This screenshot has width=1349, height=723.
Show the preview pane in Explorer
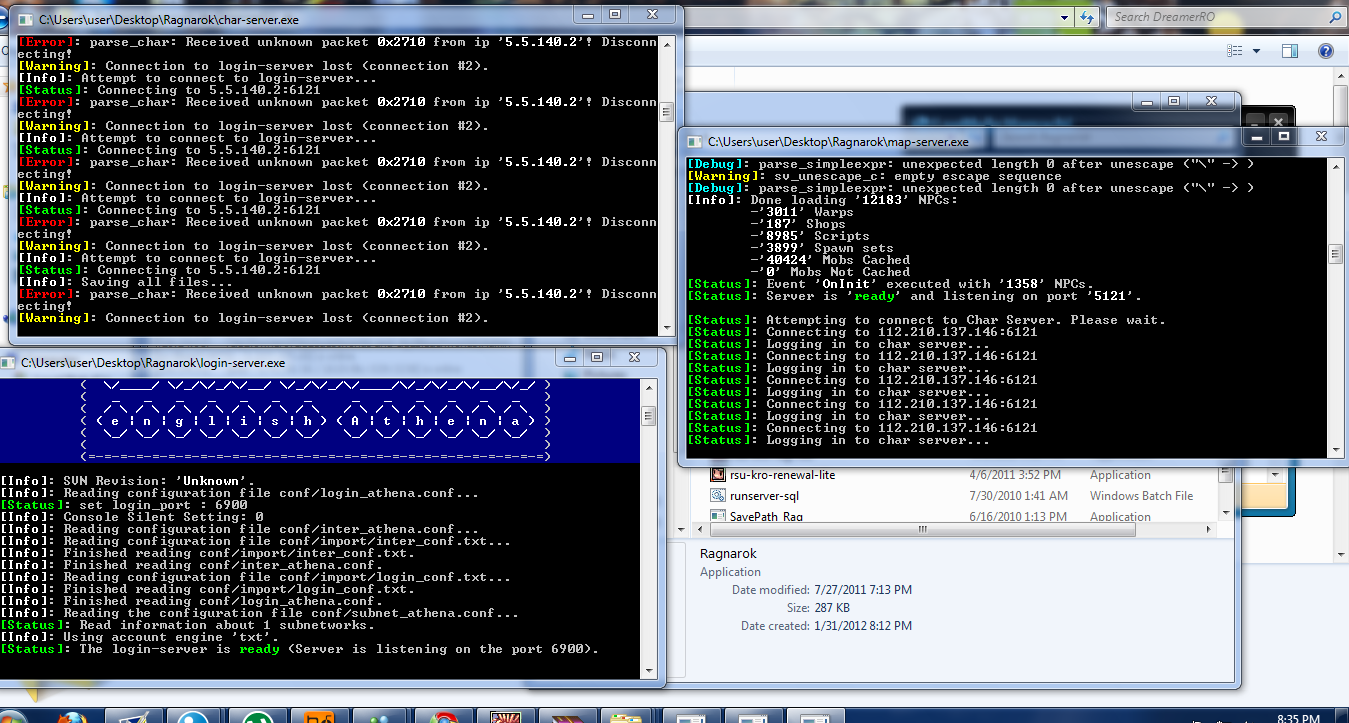1290,51
